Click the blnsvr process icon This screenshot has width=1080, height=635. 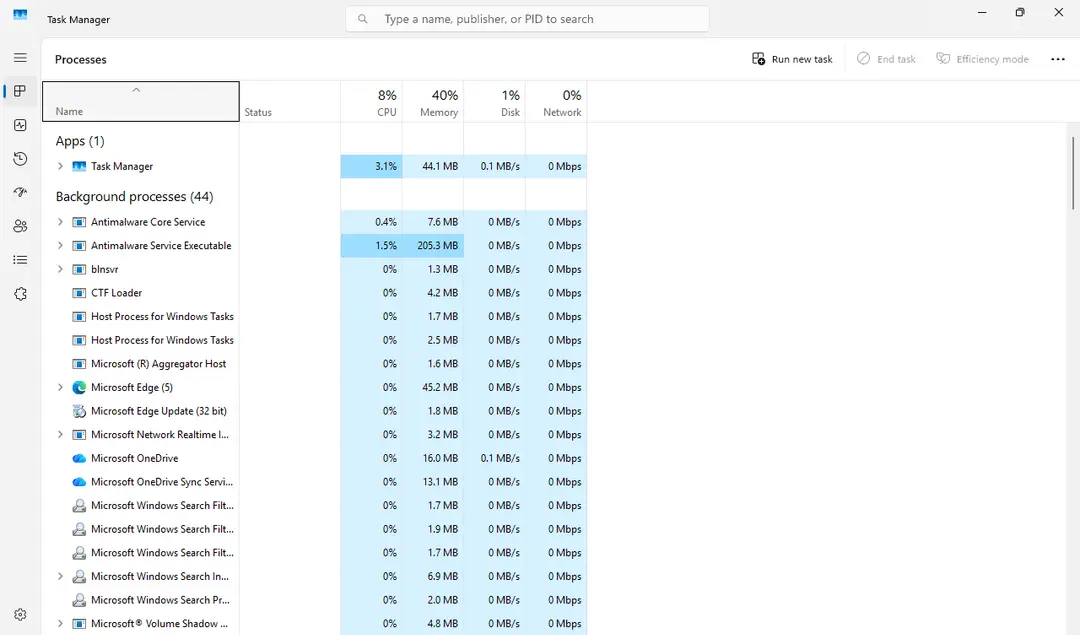click(x=79, y=269)
